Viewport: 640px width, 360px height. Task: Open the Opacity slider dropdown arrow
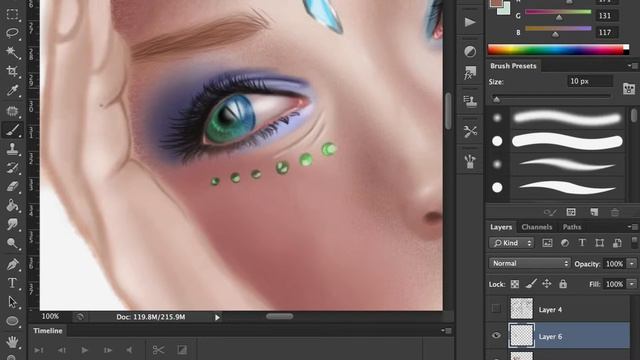pyautogui.click(x=632, y=264)
